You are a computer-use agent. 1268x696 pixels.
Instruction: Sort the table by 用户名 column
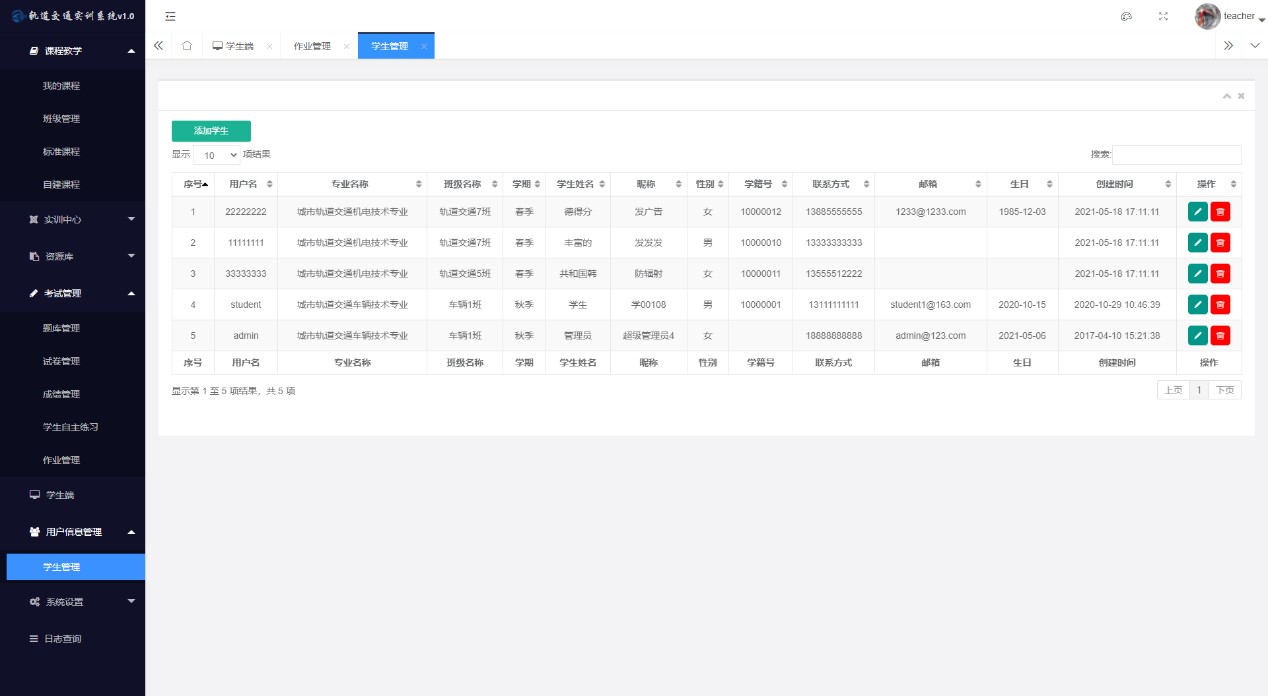(x=245, y=184)
